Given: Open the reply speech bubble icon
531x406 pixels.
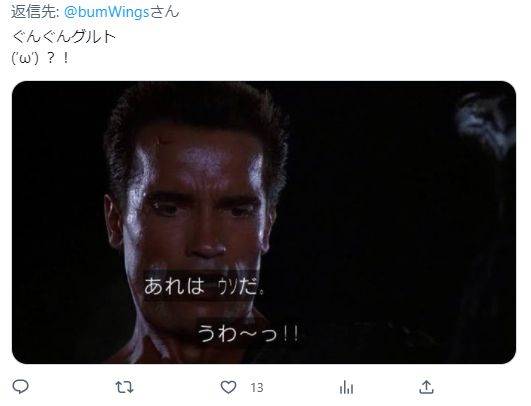Looking at the screenshot, I should pyautogui.click(x=20, y=386).
